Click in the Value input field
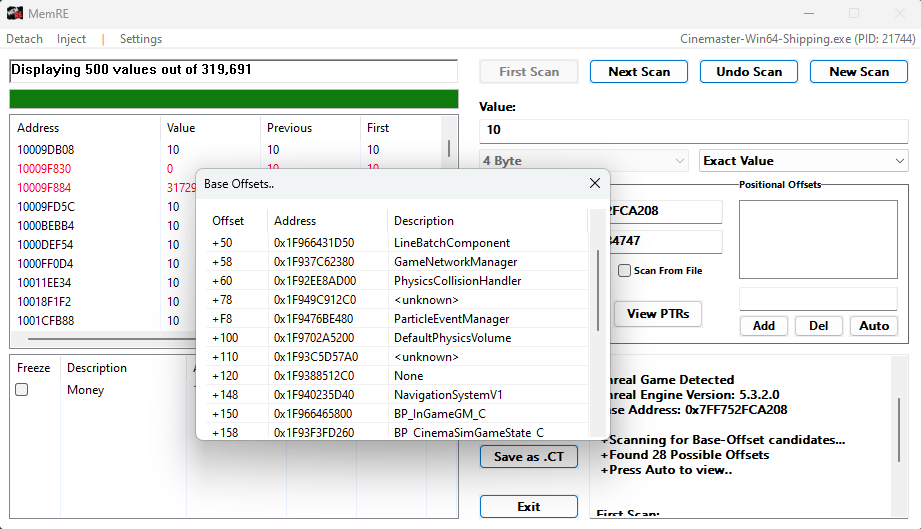 tap(693, 130)
